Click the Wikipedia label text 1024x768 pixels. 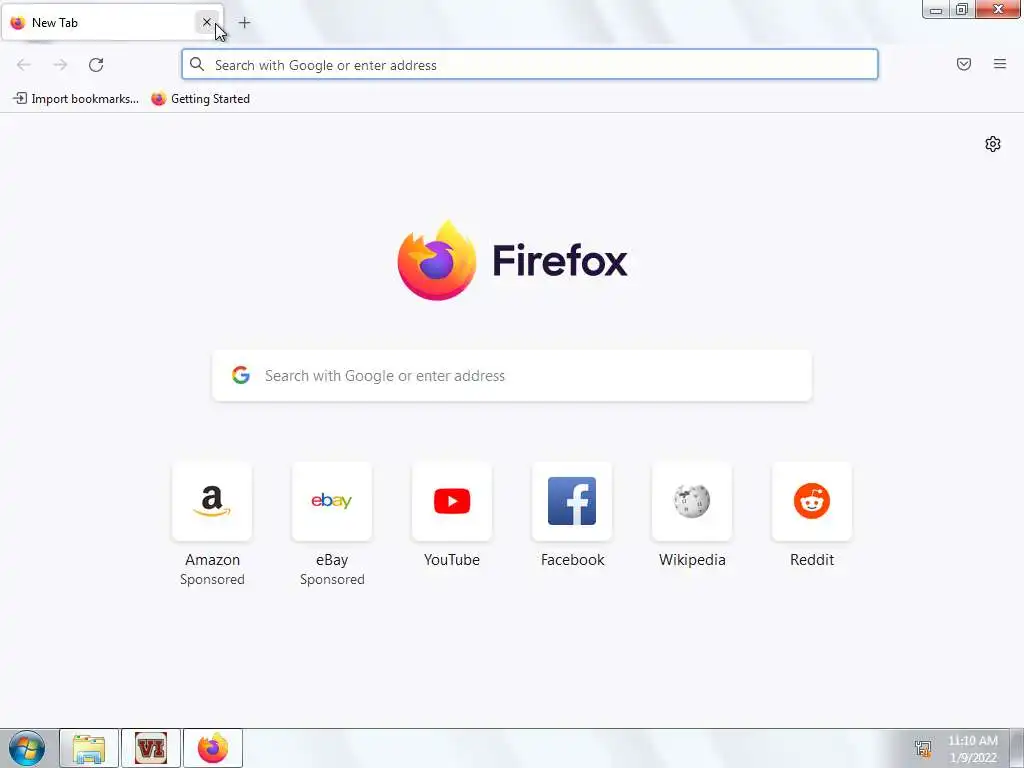tap(692, 560)
